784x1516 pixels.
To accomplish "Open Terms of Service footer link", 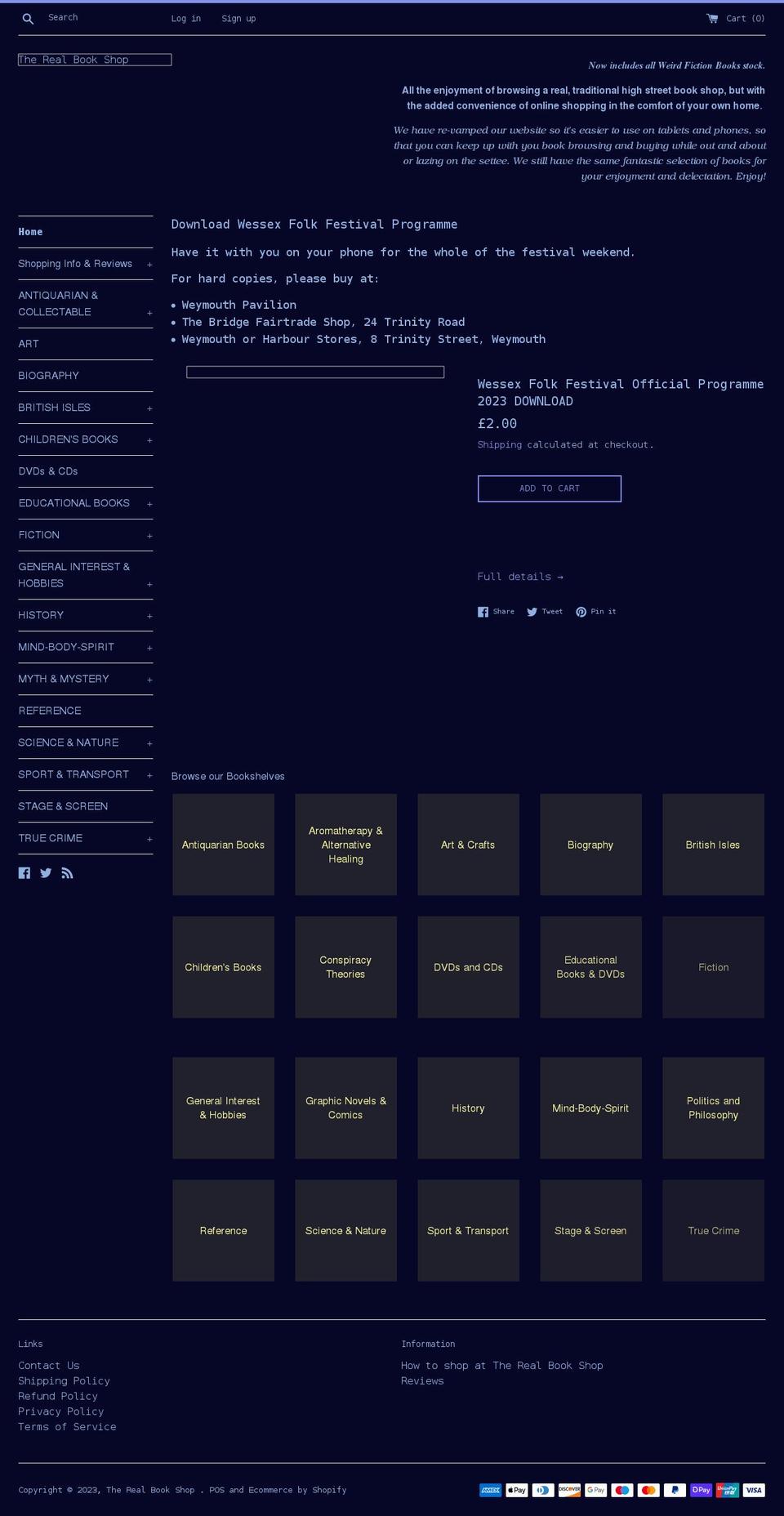I will click(x=67, y=1427).
